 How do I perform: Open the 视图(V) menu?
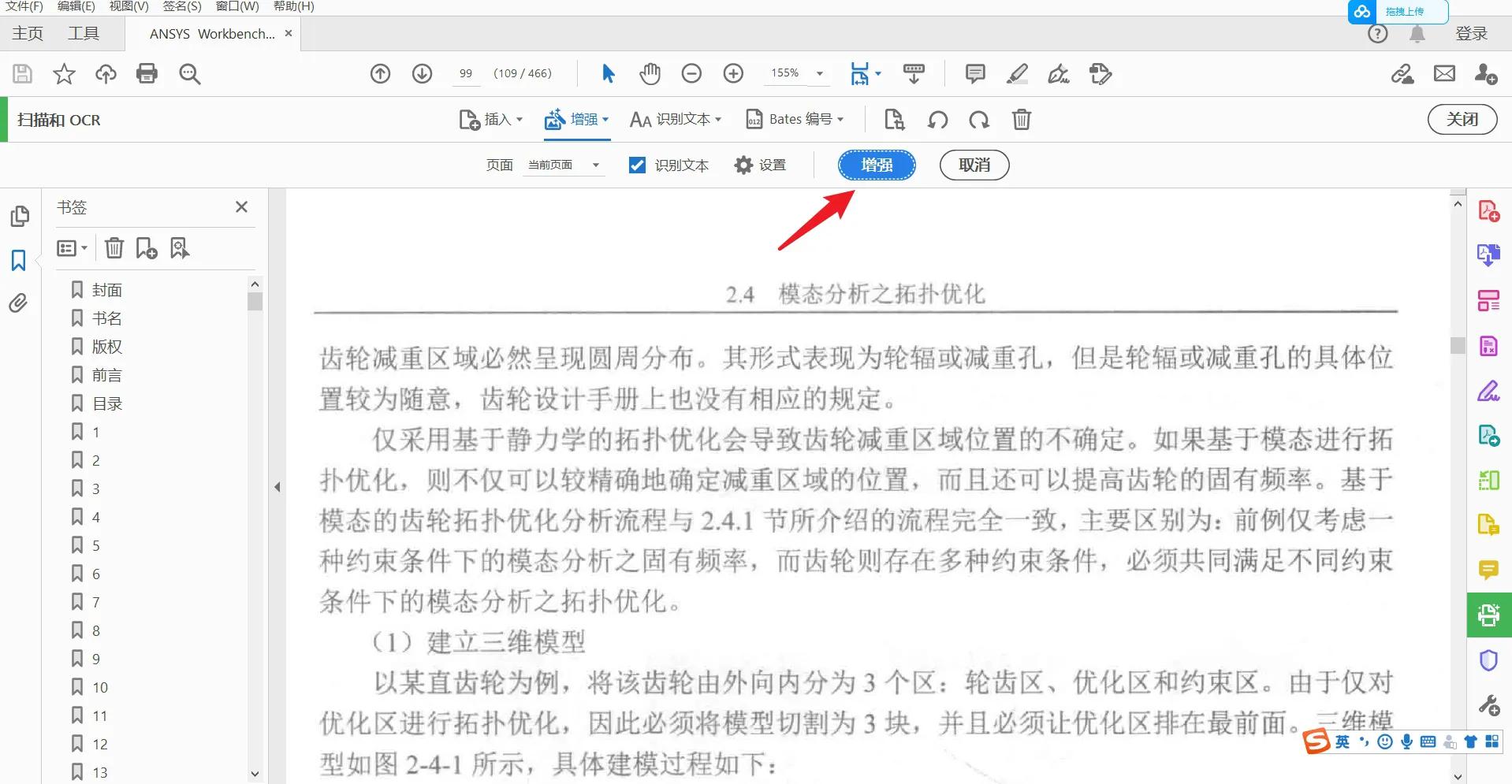point(126,6)
